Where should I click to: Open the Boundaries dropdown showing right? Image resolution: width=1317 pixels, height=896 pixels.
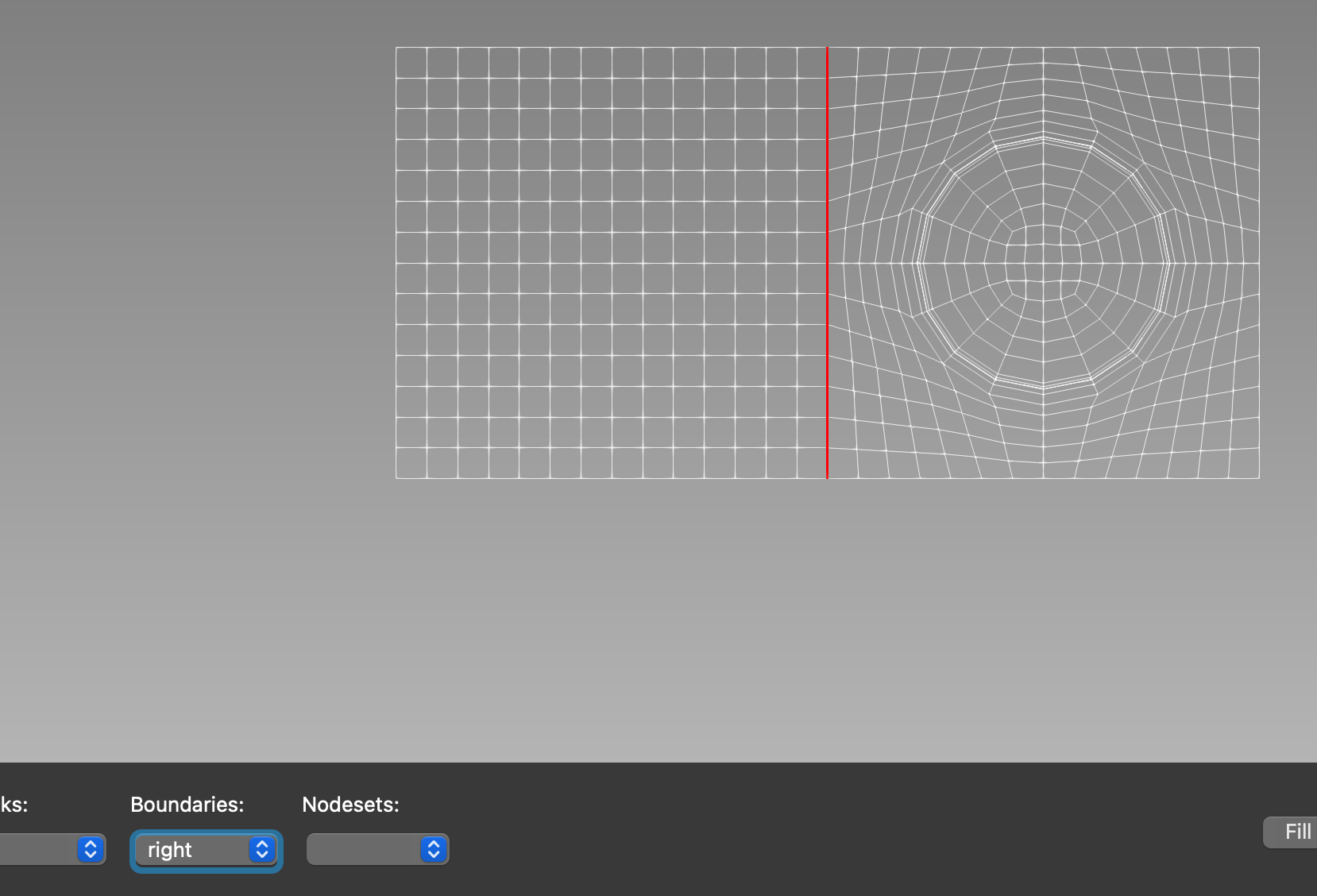pyautogui.click(x=206, y=850)
